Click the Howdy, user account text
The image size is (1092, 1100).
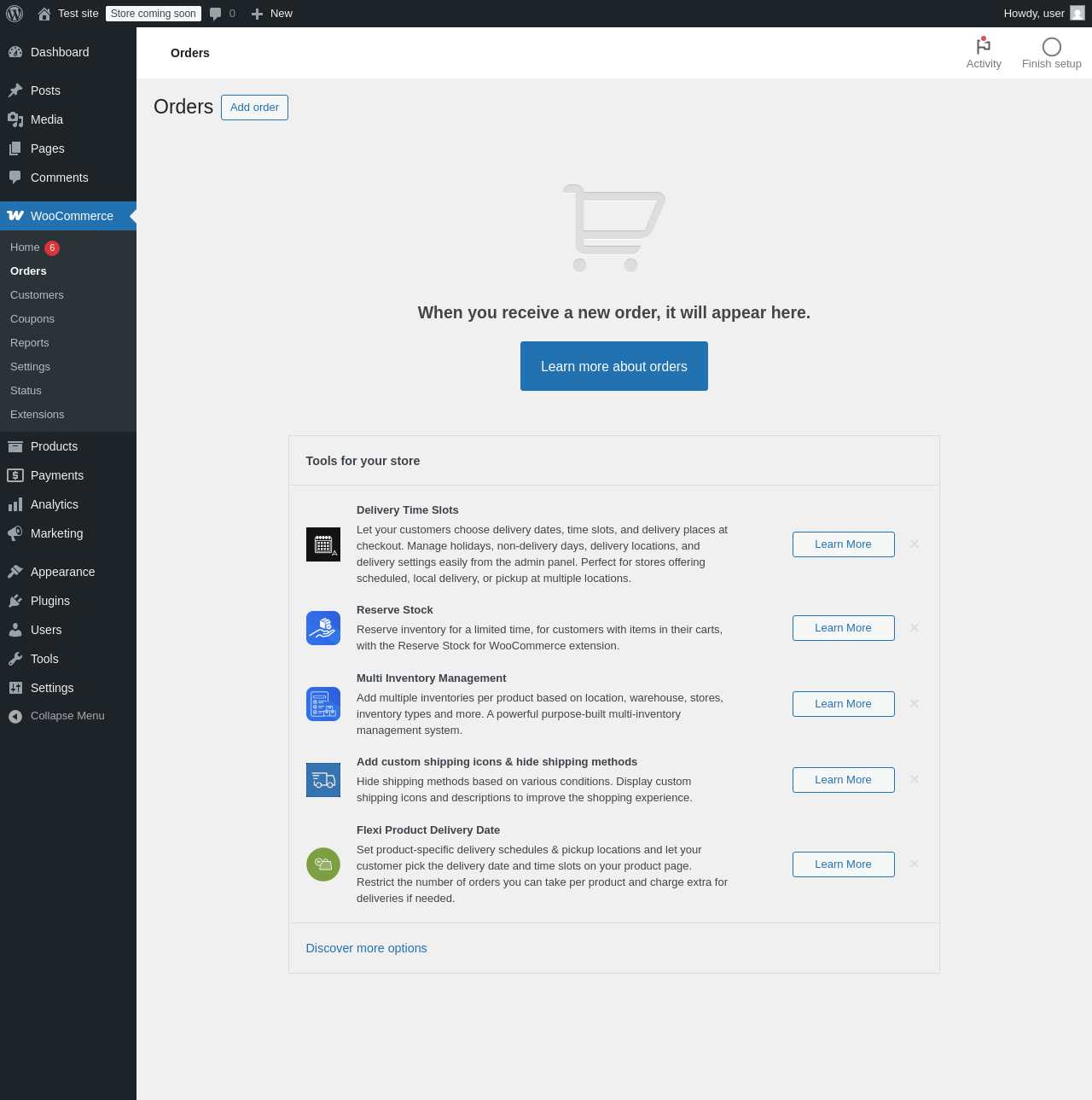tap(1034, 14)
